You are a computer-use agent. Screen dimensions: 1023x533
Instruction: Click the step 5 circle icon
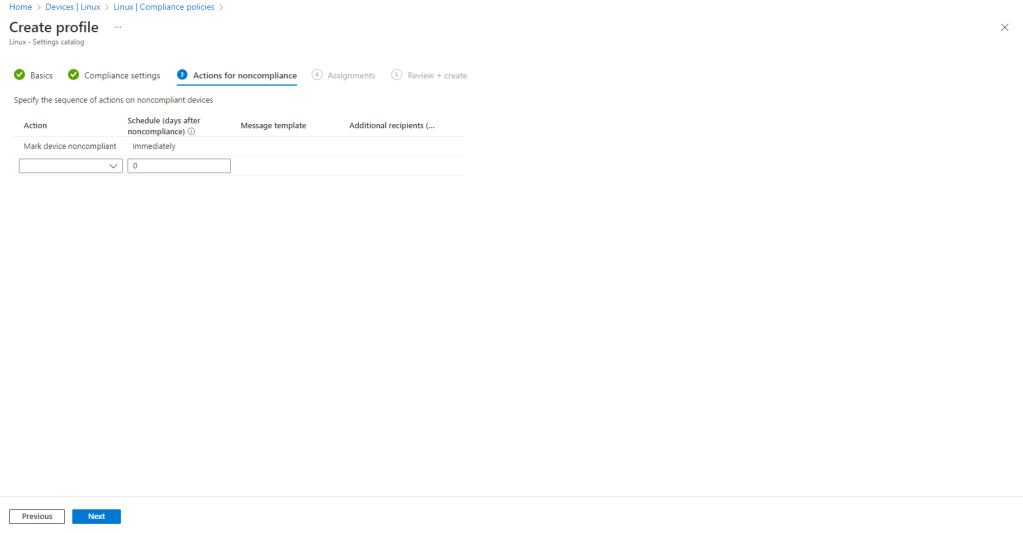pos(397,75)
